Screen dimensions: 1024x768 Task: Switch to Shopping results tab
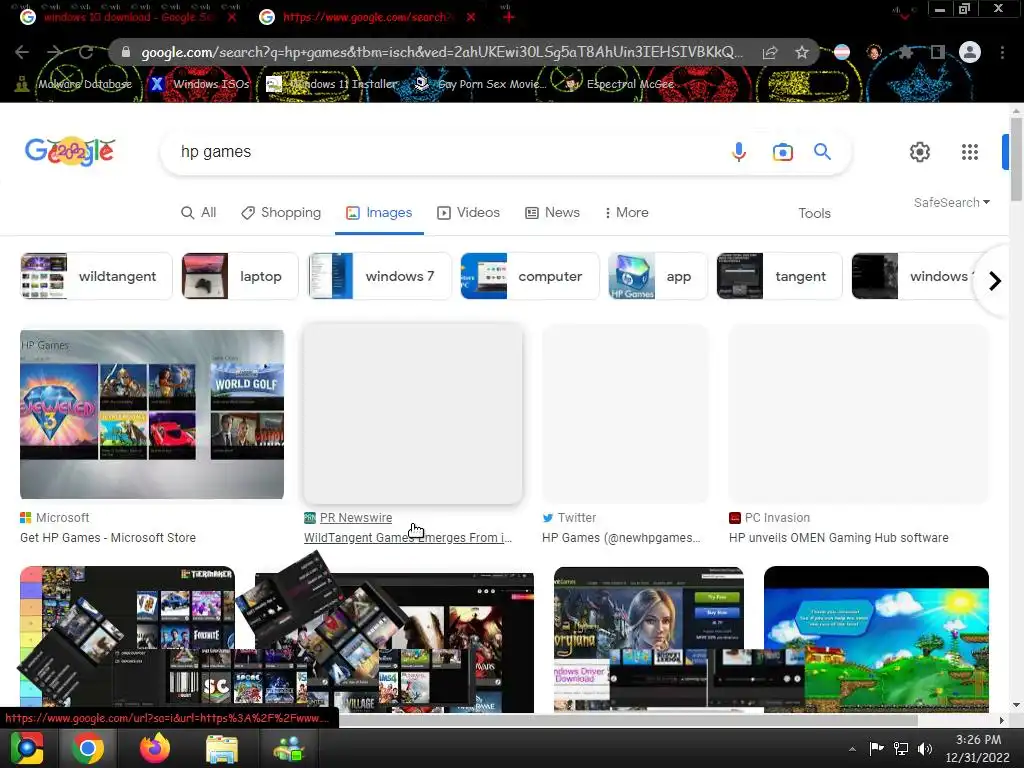[x=281, y=212]
